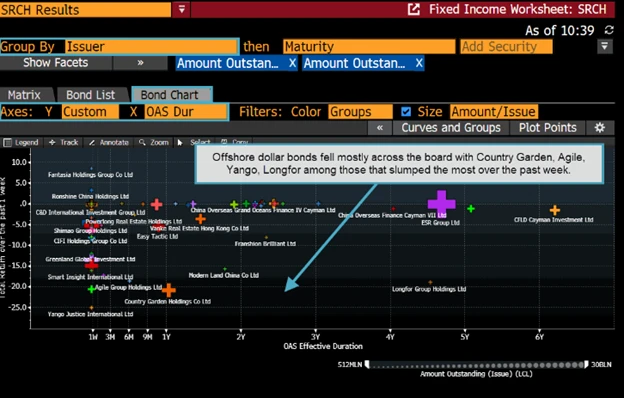This screenshot has height=398, width=624.
Task: Click the red marker above Smart Insight label
Action: coord(92,264)
